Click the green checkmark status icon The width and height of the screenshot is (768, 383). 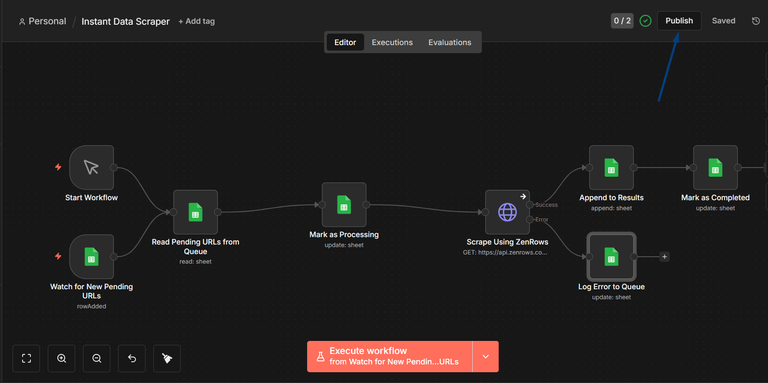(646, 21)
